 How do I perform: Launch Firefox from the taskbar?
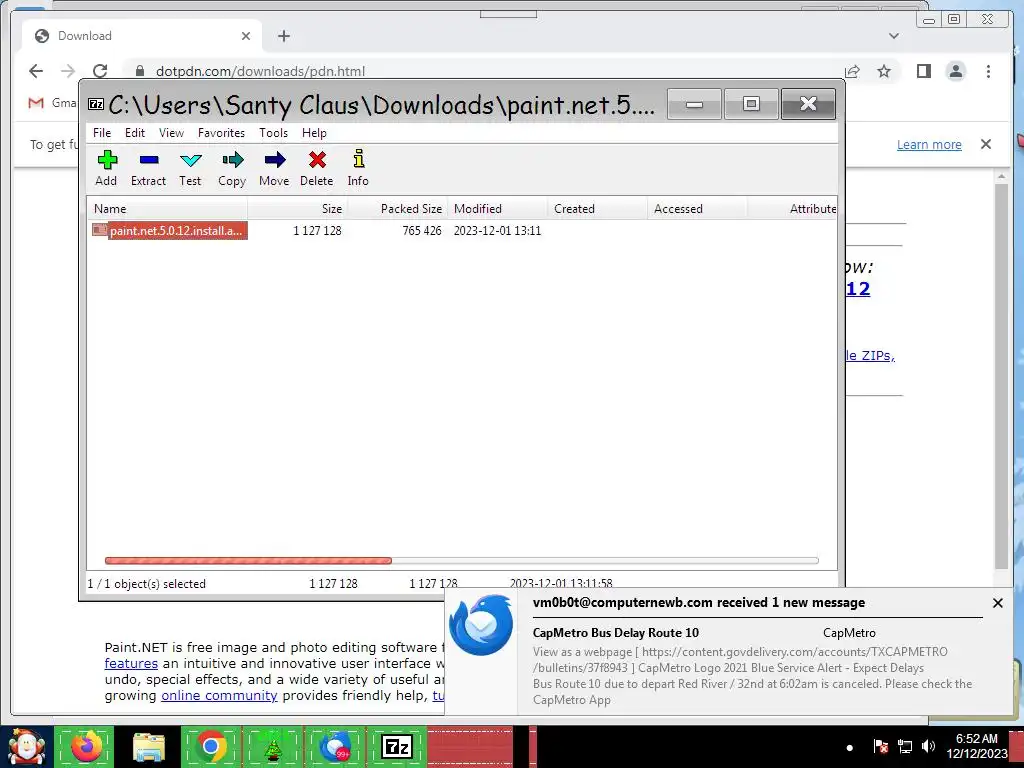pyautogui.click(x=86, y=747)
